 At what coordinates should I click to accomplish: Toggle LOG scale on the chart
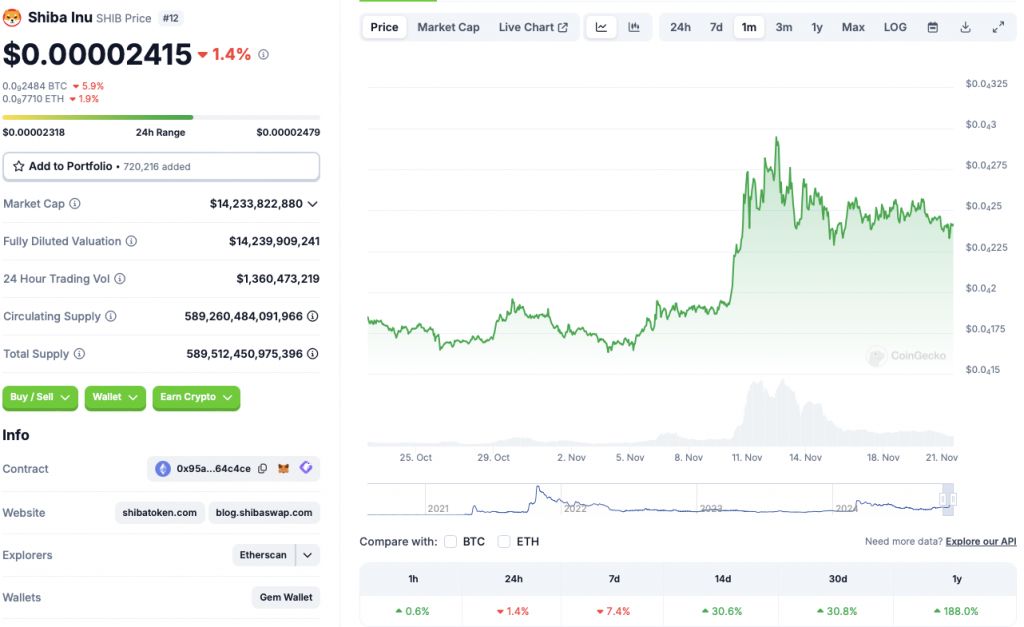(895, 27)
